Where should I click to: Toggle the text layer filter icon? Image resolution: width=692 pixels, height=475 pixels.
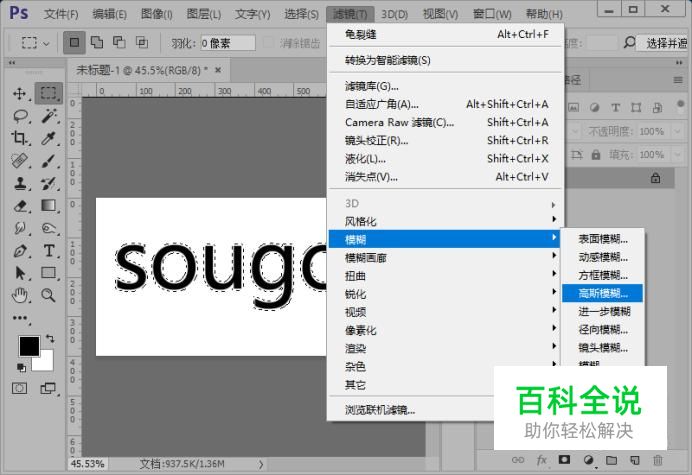(615, 108)
